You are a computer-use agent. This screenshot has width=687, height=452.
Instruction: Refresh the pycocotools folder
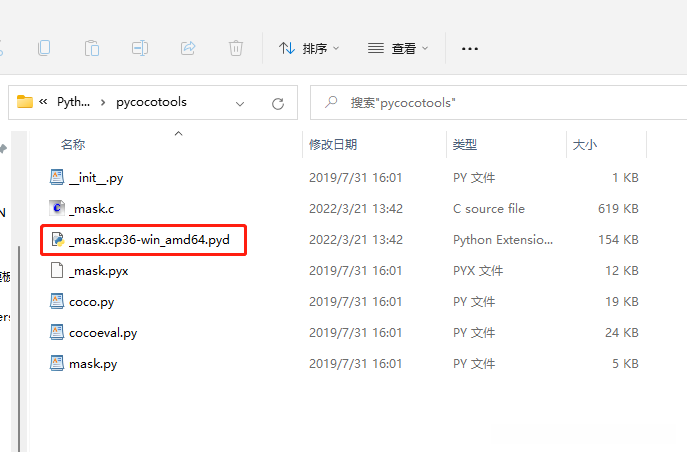click(278, 104)
